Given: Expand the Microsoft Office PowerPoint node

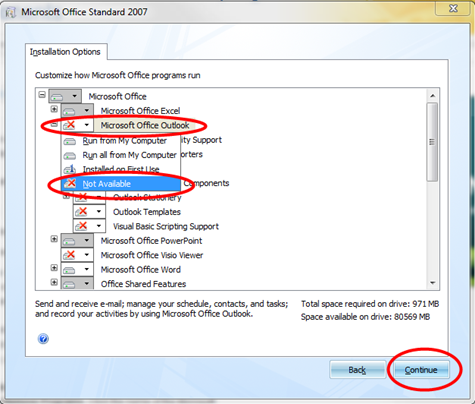Looking at the screenshot, I should tap(54, 239).
